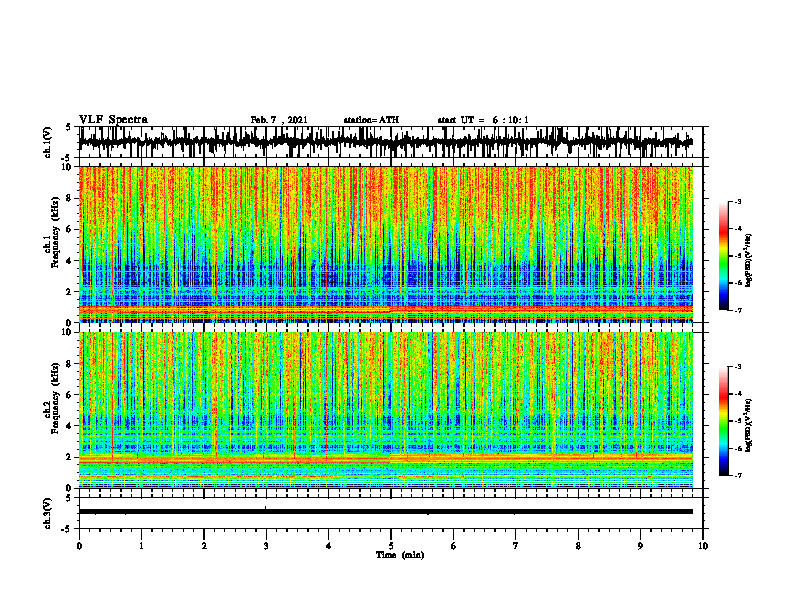Click the lower PSD color bar

click(724, 421)
